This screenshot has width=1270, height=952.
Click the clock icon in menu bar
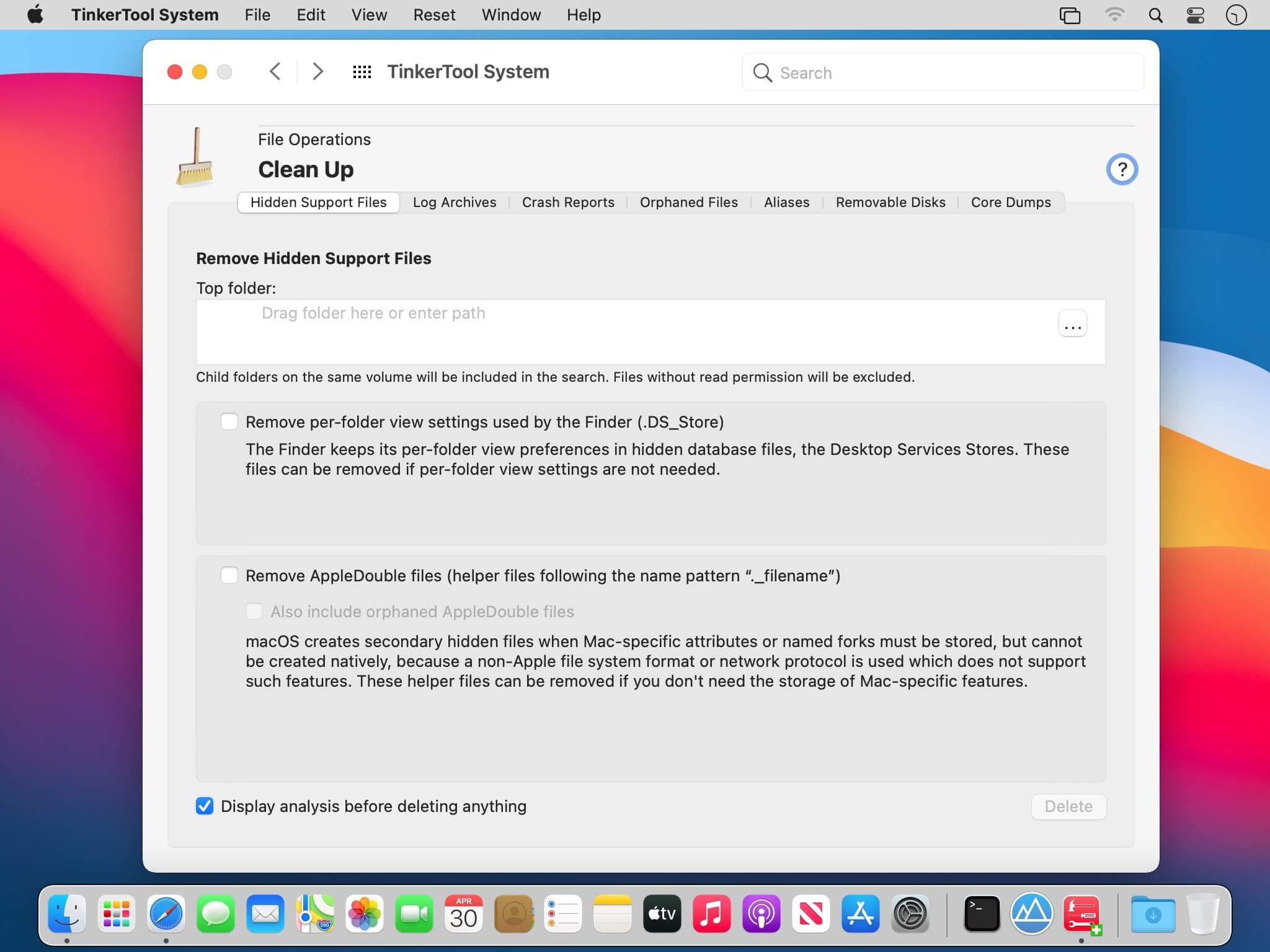[1236, 15]
